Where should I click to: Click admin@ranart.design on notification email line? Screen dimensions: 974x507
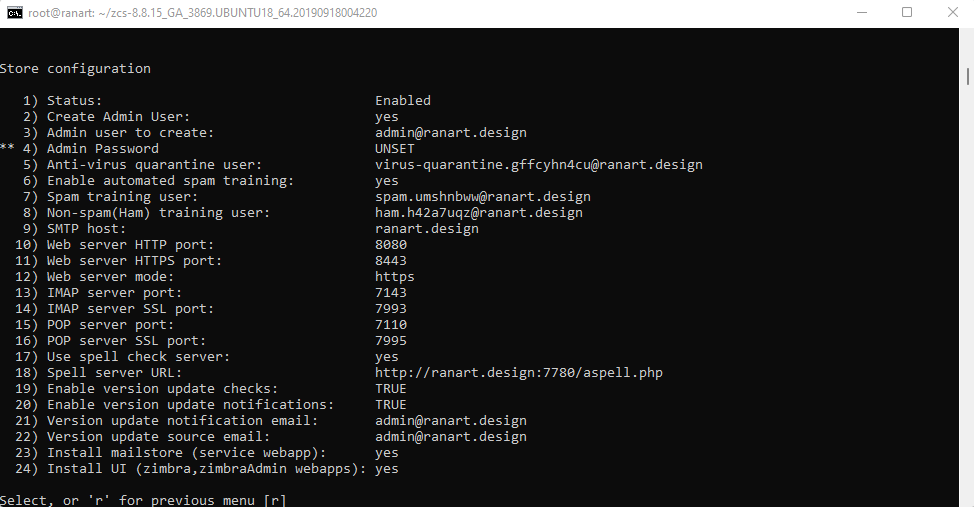pyautogui.click(x=450, y=421)
